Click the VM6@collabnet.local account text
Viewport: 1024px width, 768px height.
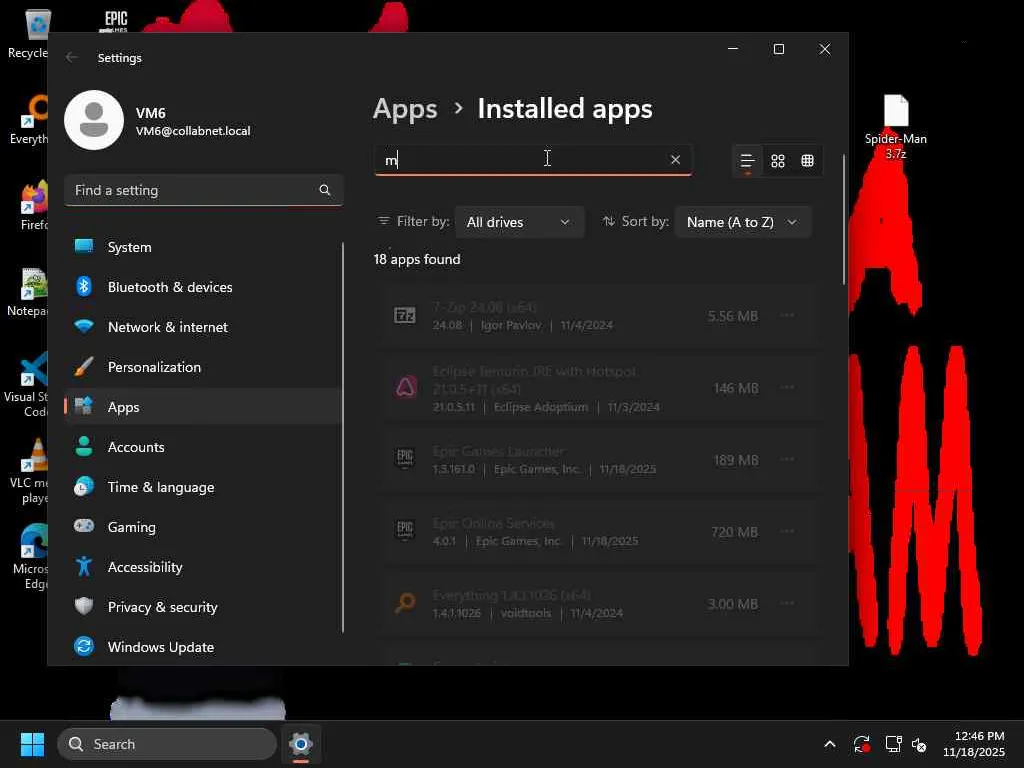(x=193, y=131)
